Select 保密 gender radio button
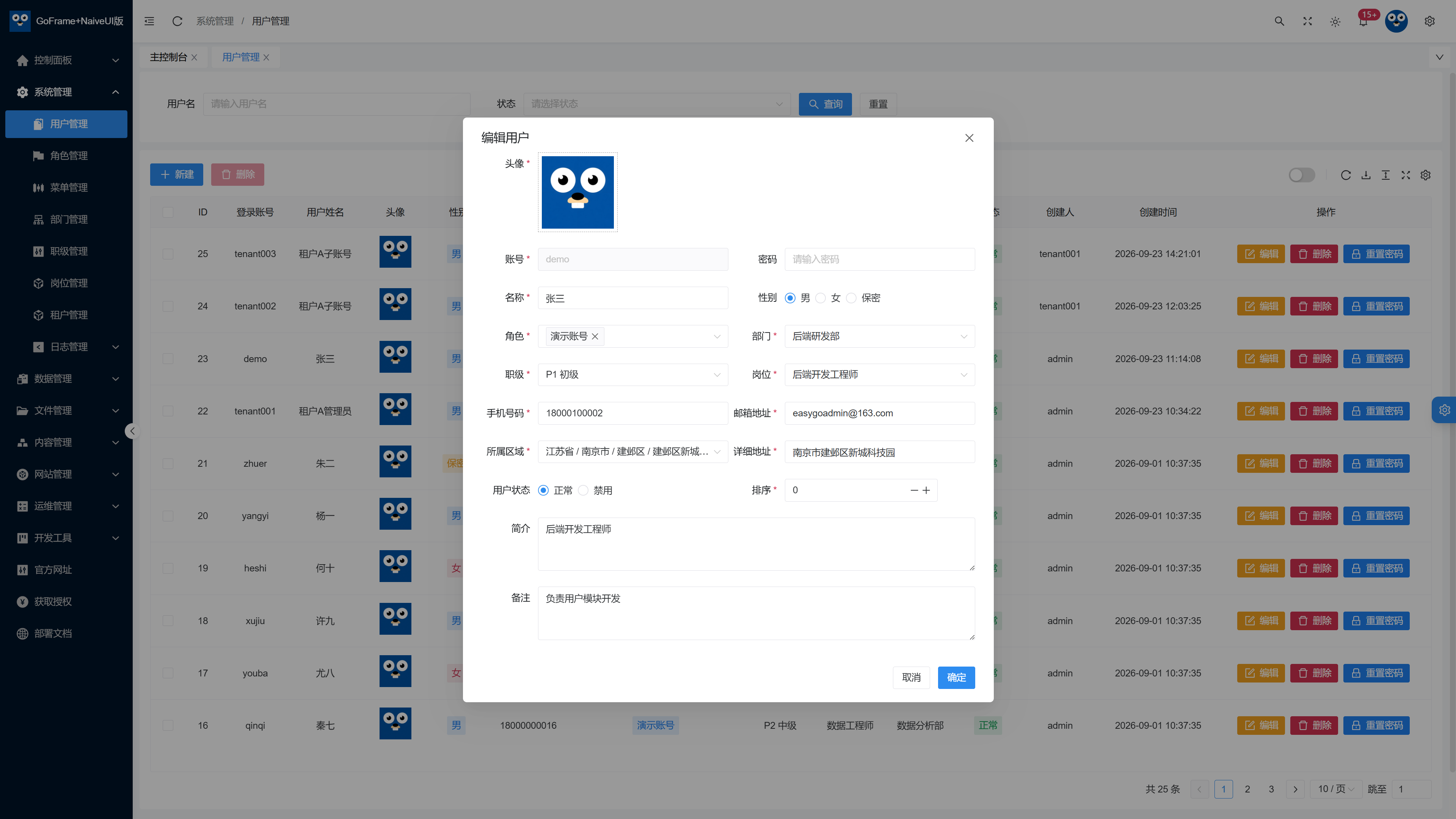This screenshot has width=1456, height=819. pyautogui.click(x=851, y=298)
